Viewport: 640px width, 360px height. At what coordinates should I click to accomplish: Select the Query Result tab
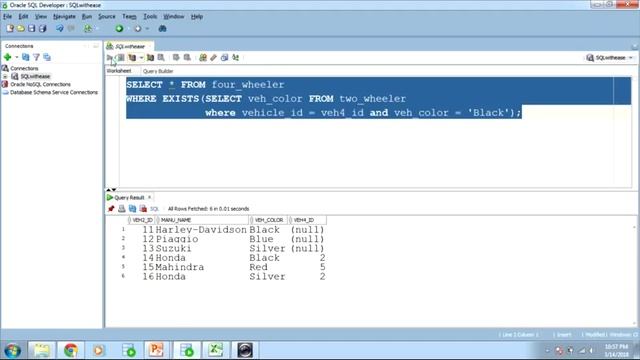point(129,198)
